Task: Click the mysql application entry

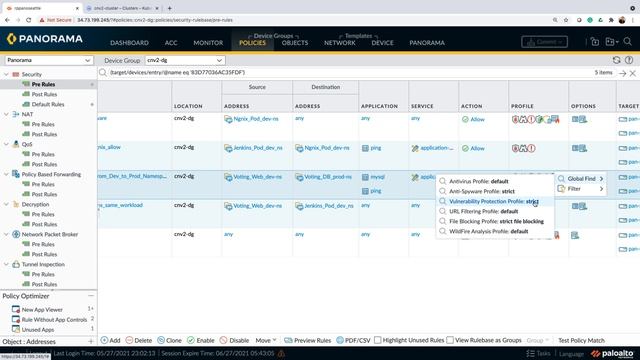Action: click(377, 177)
